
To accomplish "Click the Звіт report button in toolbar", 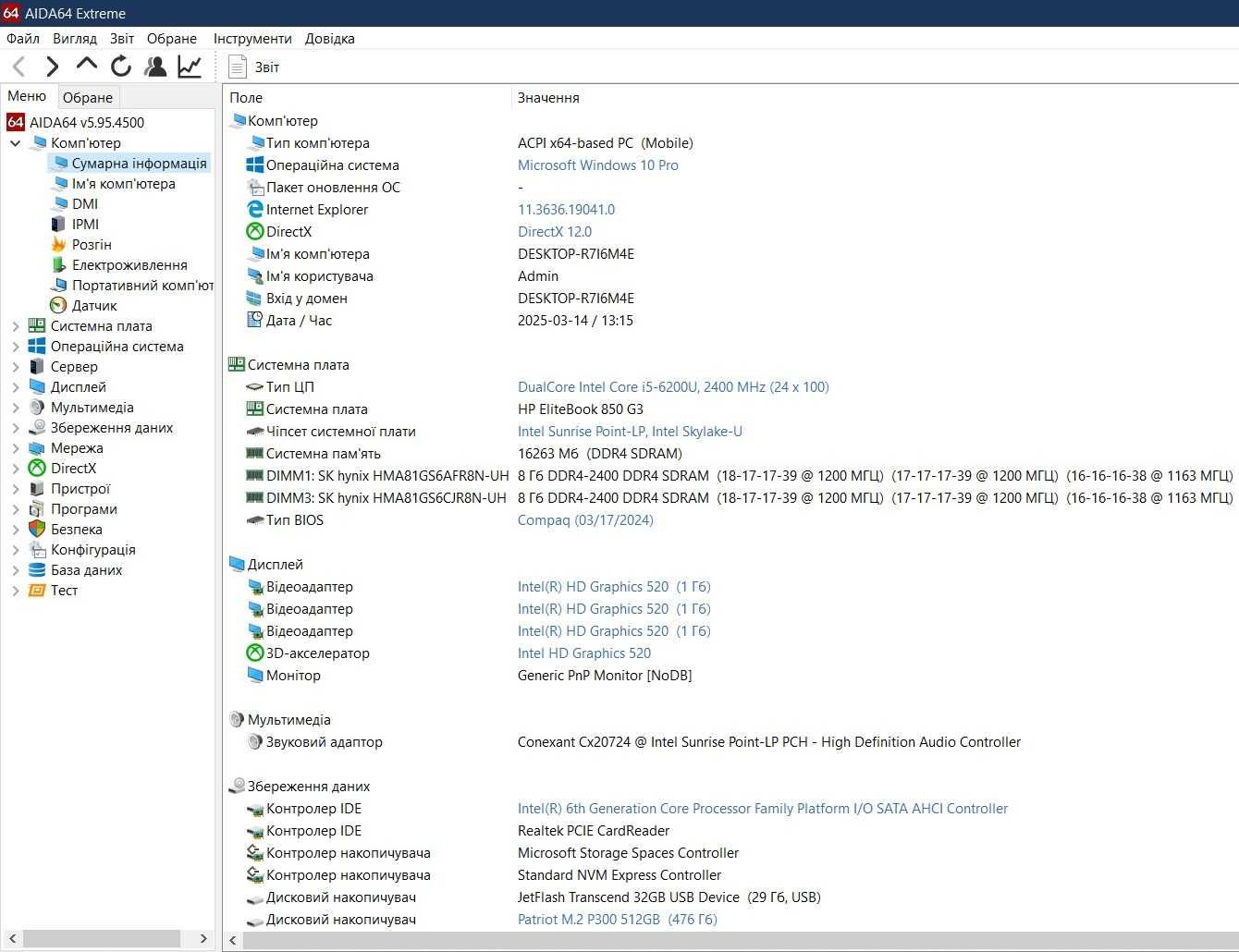I will [254, 67].
